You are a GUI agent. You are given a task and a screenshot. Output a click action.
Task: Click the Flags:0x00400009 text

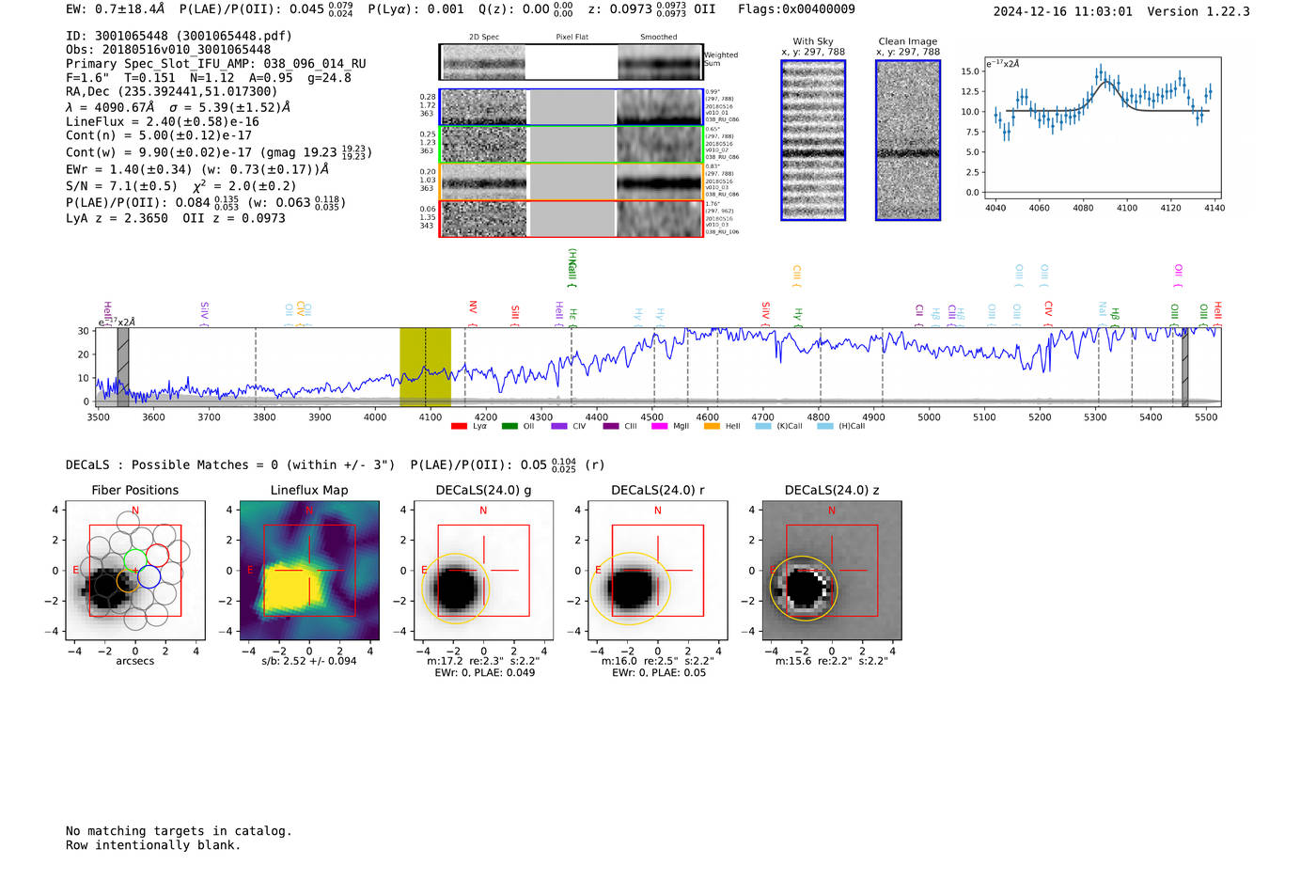coord(796,9)
